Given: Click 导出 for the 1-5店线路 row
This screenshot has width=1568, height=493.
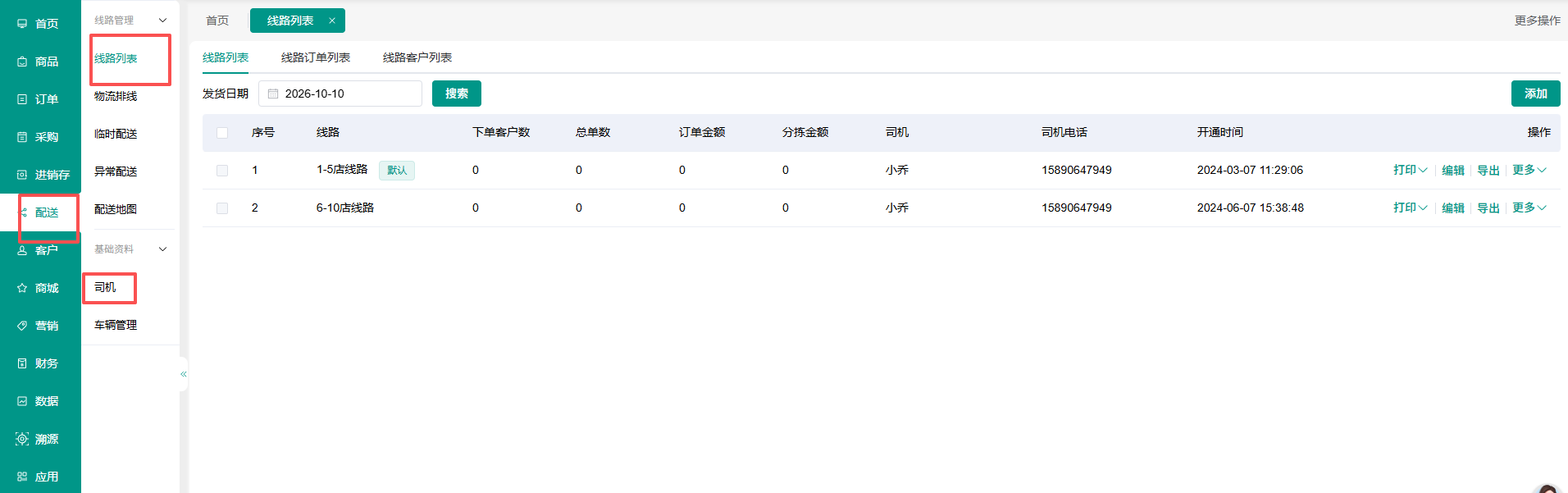Looking at the screenshot, I should click(x=1488, y=171).
